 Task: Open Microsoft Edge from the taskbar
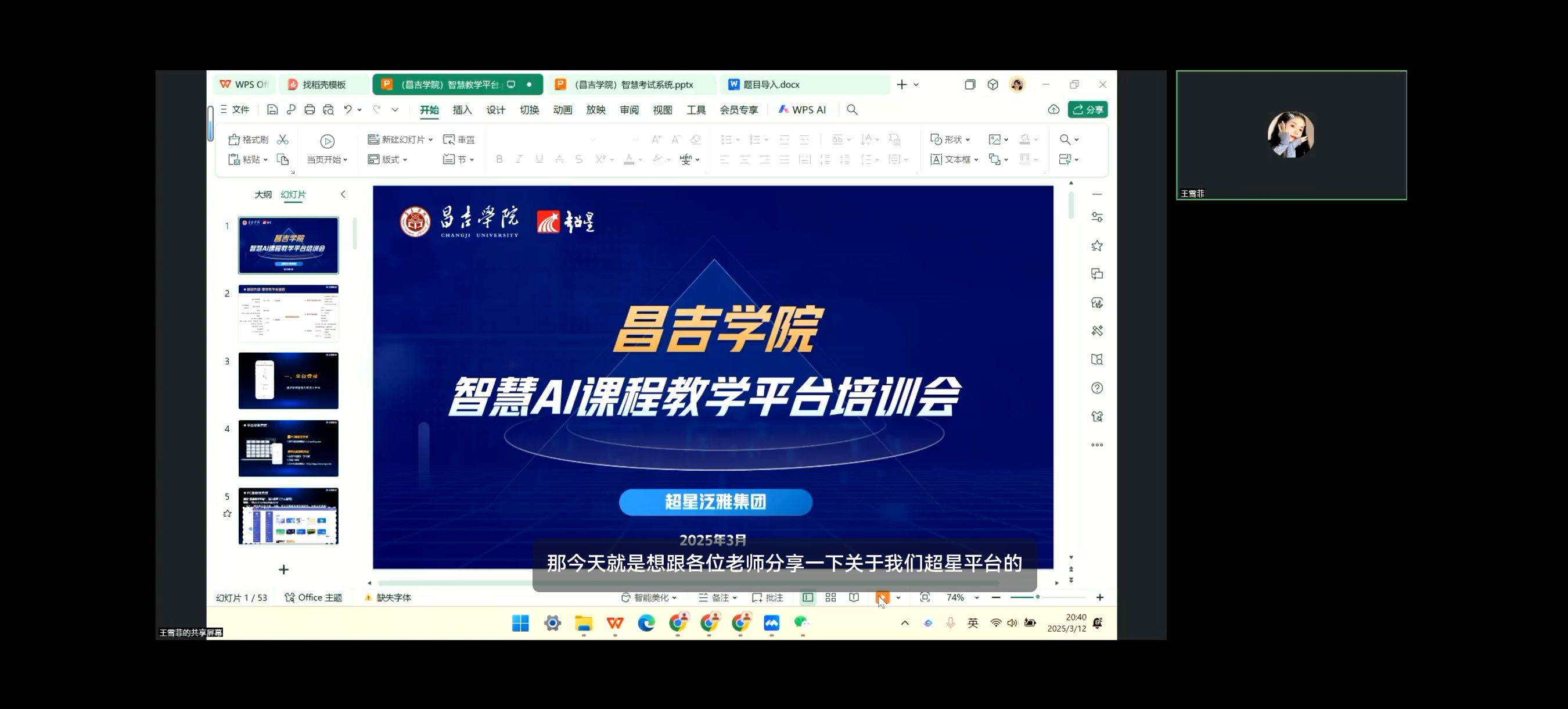(x=646, y=622)
